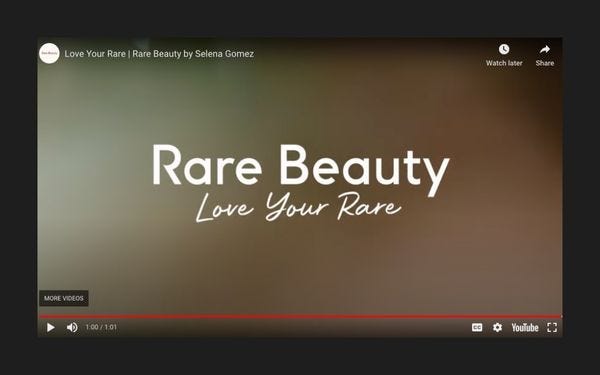Screen dimensions: 600x375
Task: Open the video on YouTube via logo
Action: 525,328
